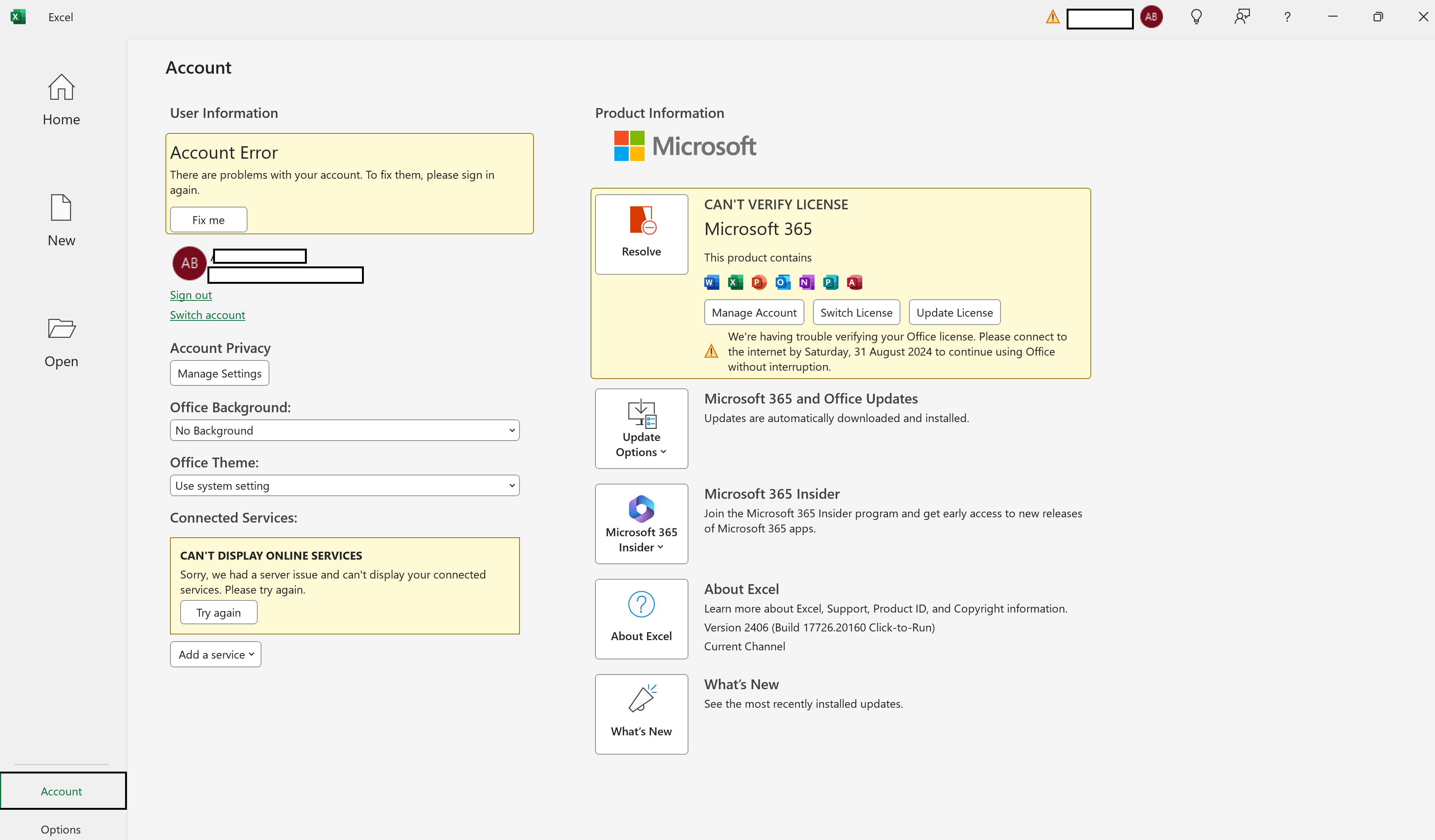Click the What's New megaphone icon
Viewport: 1435px width, 840px height.
point(641,699)
